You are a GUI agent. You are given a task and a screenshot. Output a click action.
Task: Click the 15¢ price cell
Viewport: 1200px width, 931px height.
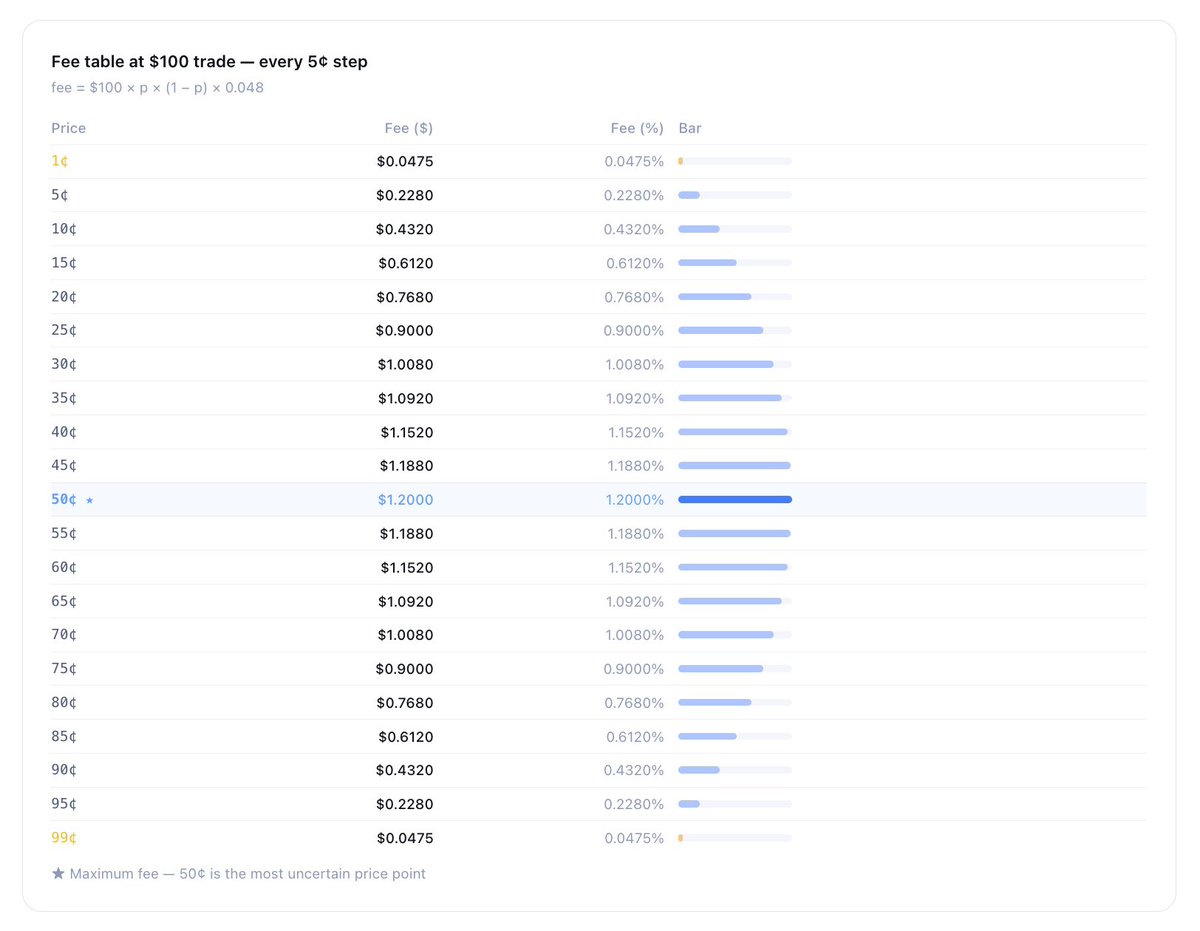(64, 263)
